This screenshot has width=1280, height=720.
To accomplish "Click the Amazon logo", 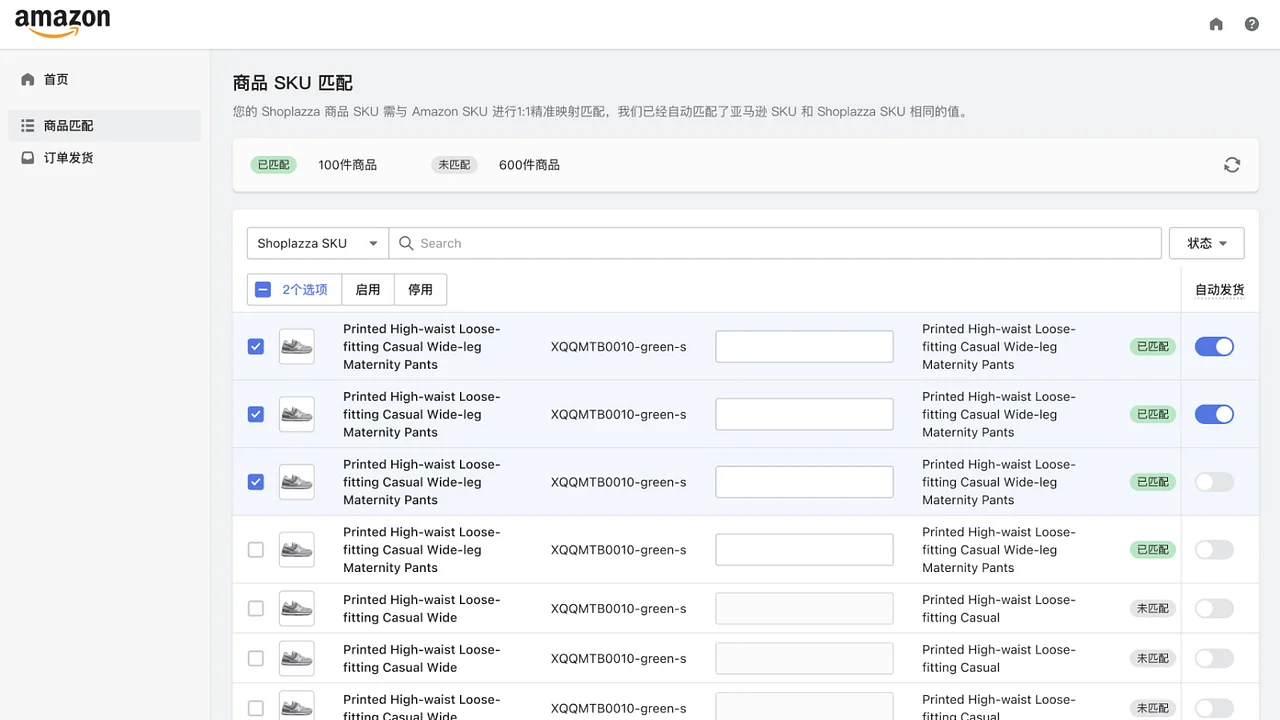I will (62, 22).
